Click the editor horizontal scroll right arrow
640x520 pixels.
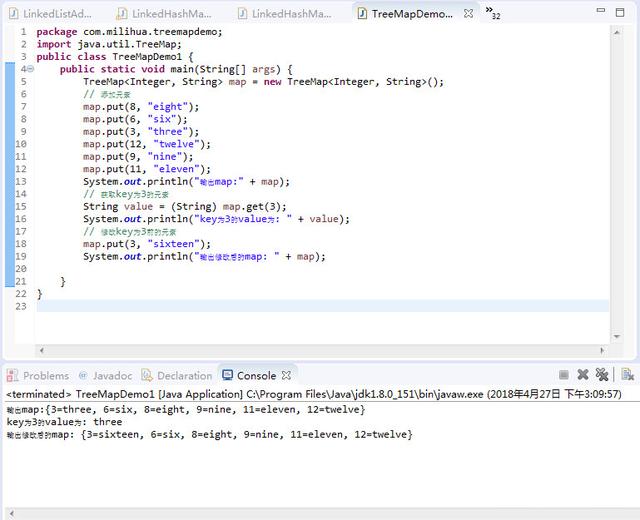tap(602, 350)
